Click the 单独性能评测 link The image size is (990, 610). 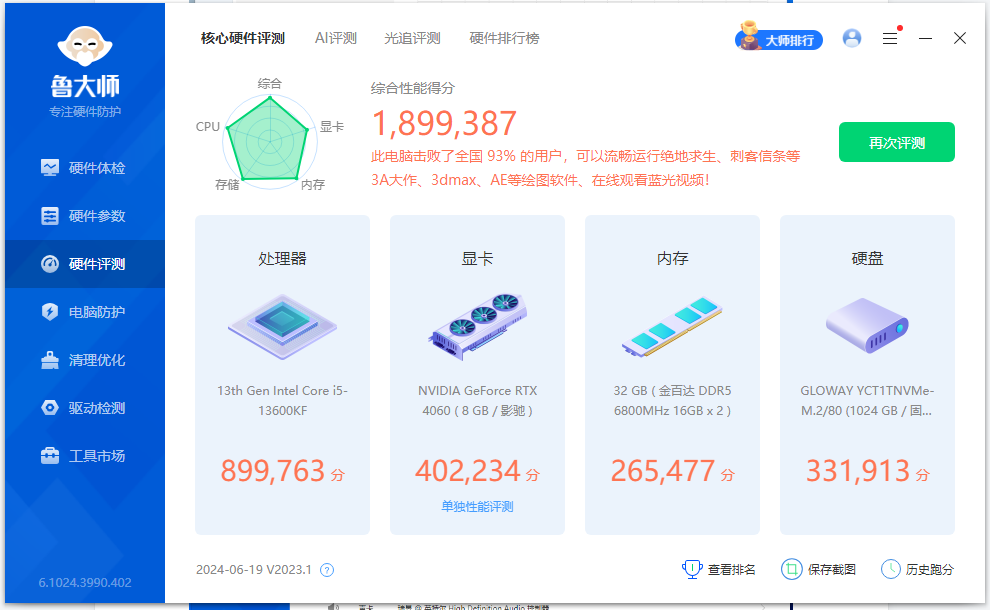pos(477,507)
